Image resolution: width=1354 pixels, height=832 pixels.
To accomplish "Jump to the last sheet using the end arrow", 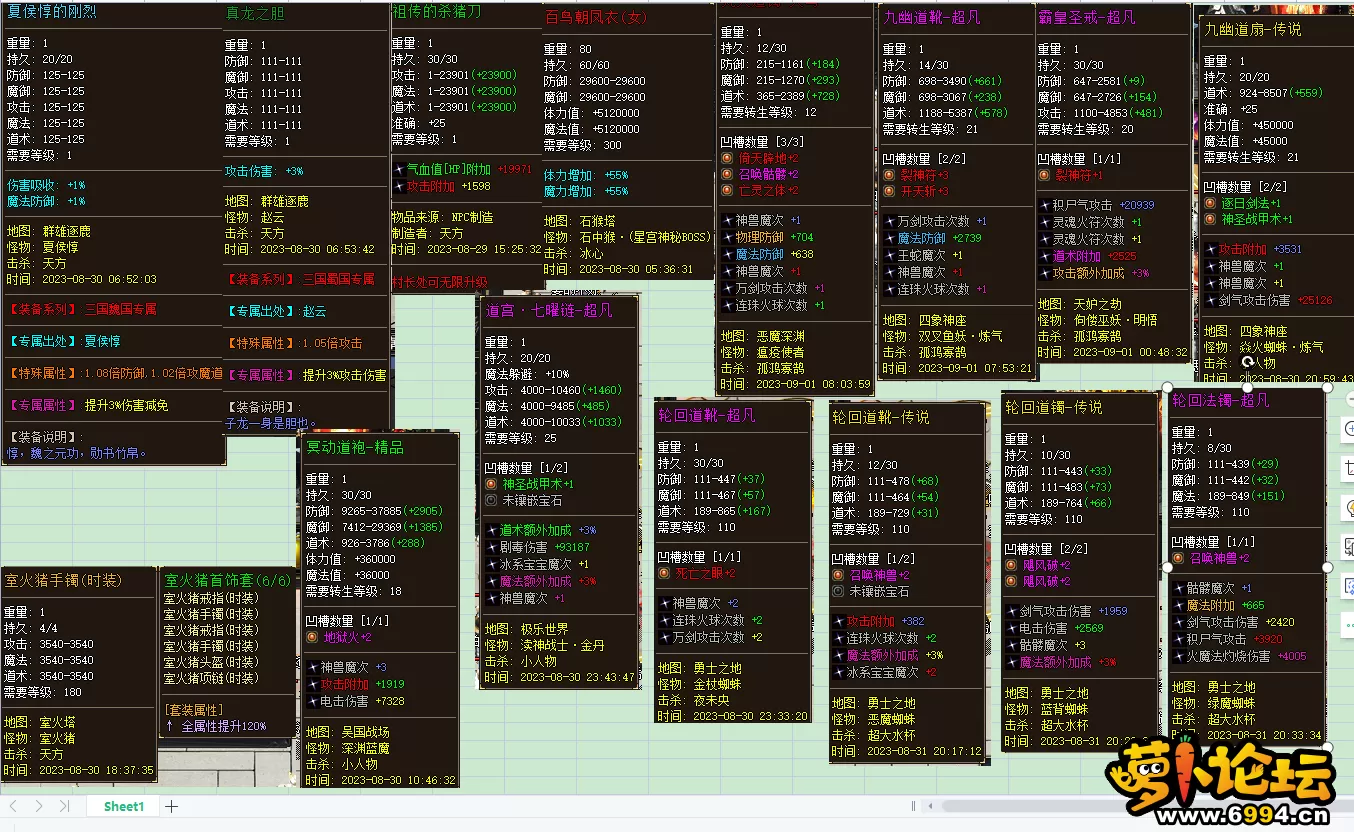I will click(64, 806).
